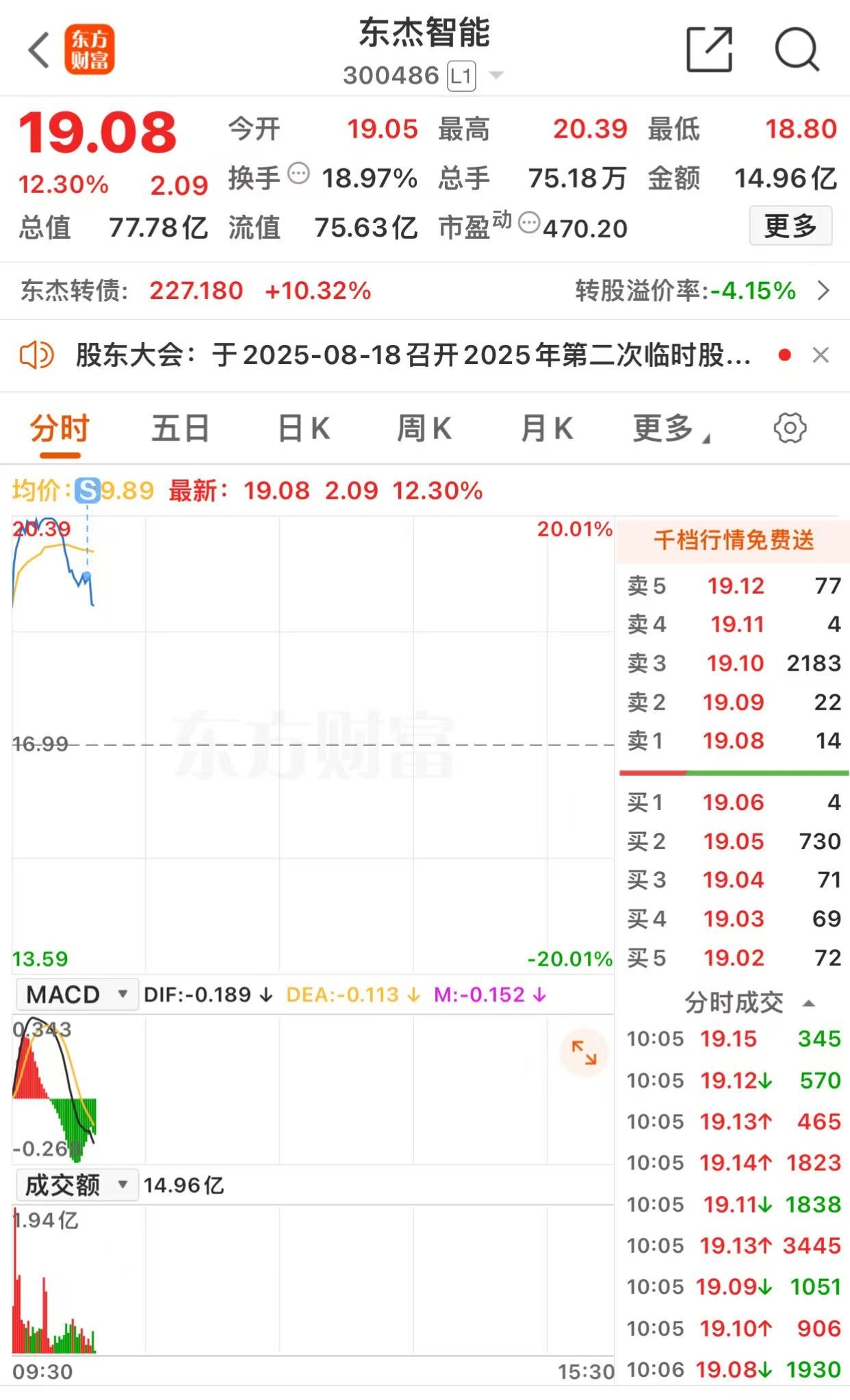This screenshot has width=850, height=1400.
Task: Tap the turnover volume bars chart
Action: (x=313, y=1280)
